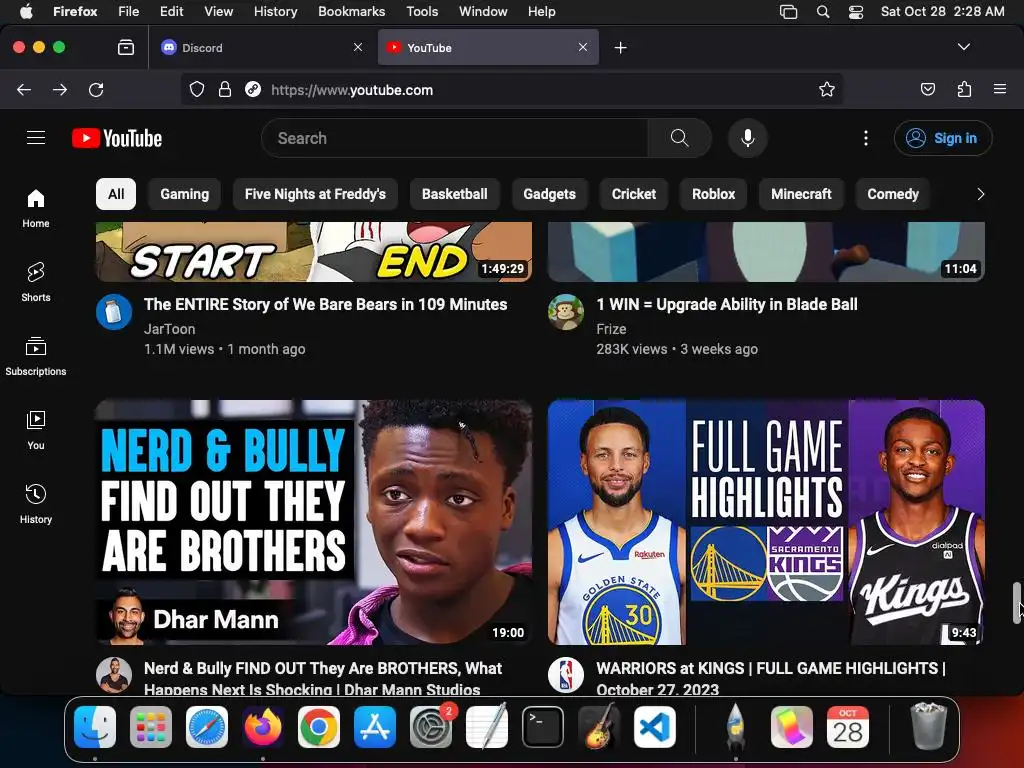Reload the page in Firefox
The width and height of the screenshot is (1024, 768).
96,89
